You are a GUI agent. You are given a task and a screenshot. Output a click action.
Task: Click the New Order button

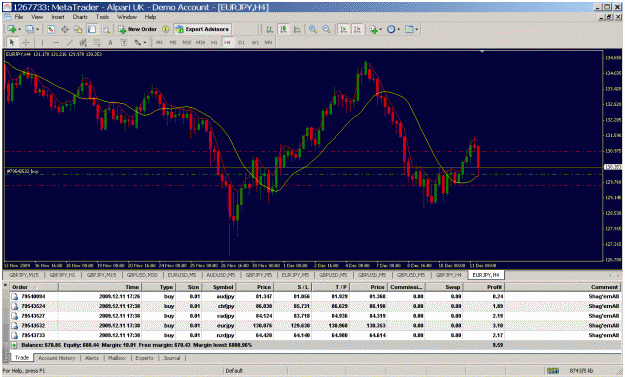(138, 29)
